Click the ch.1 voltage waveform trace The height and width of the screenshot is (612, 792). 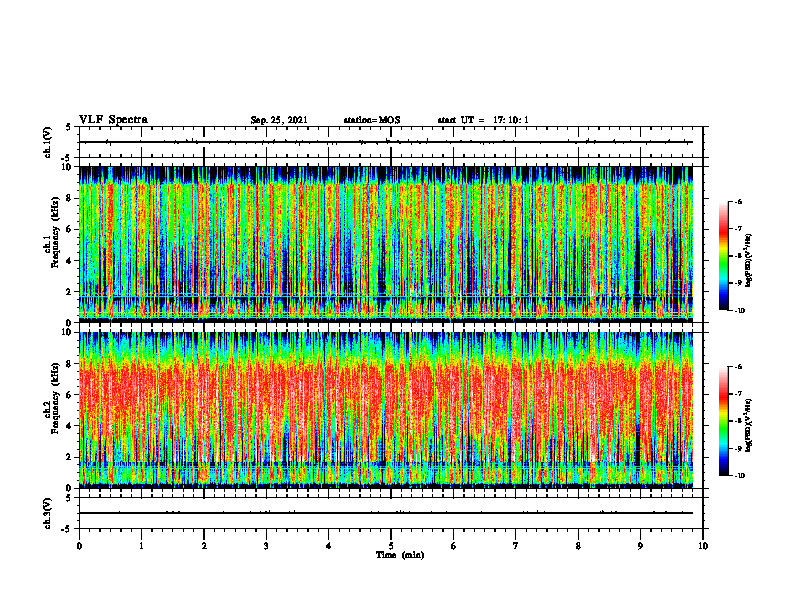point(386,142)
